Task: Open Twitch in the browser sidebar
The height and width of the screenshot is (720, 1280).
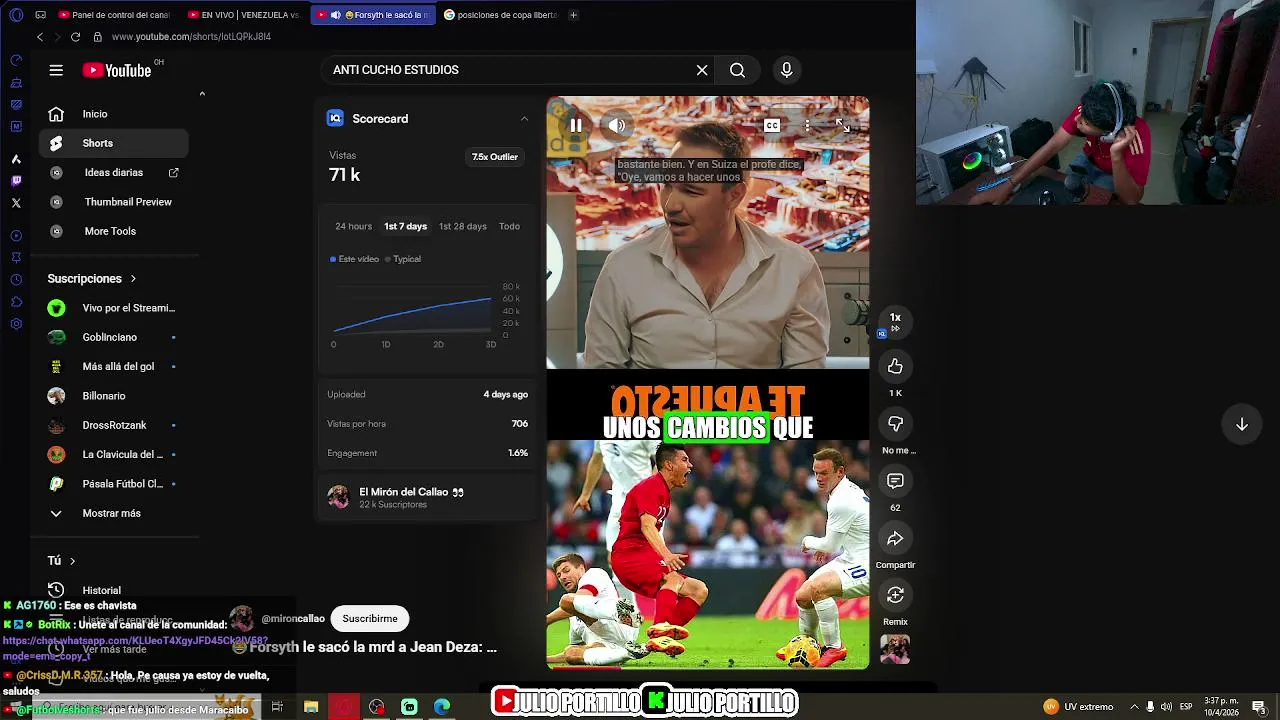Action: click(16, 181)
